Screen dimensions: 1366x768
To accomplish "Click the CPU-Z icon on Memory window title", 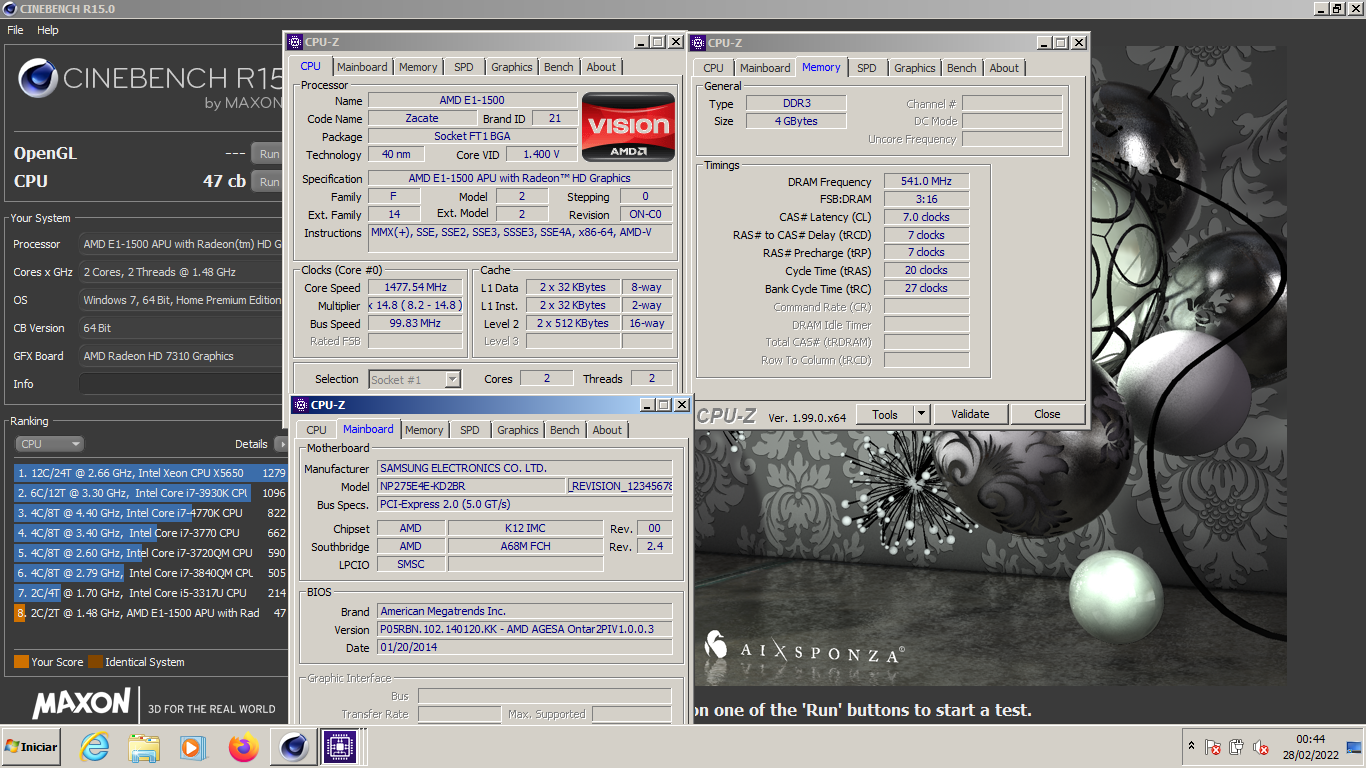I will pyautogui.click(x=698, y=43).
